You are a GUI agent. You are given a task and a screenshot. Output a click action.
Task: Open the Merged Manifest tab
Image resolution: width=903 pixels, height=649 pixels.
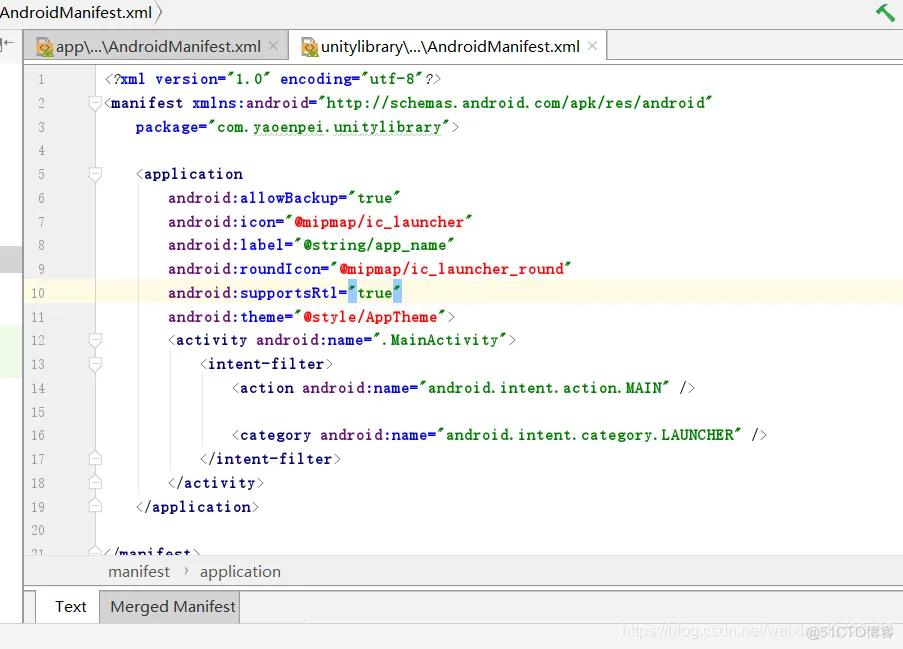[172, 606]
